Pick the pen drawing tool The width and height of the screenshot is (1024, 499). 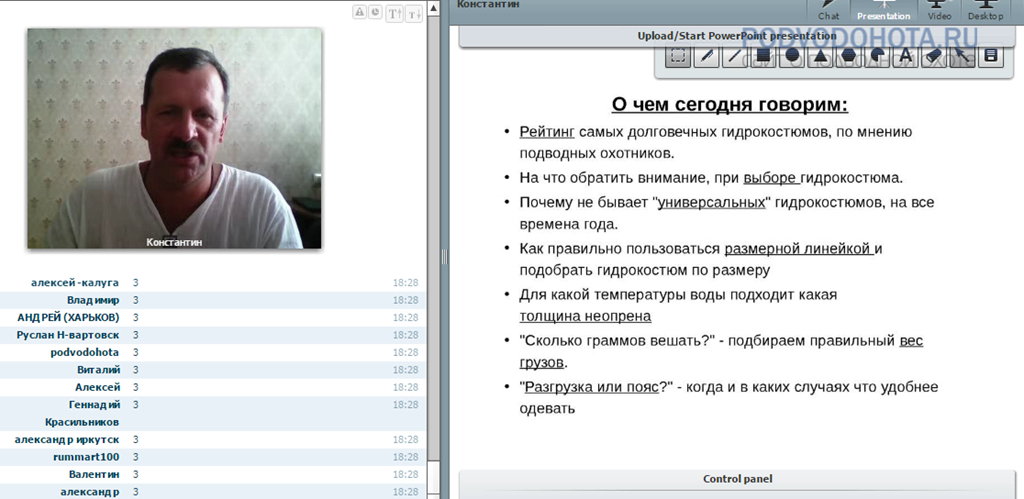coord(706,56)
